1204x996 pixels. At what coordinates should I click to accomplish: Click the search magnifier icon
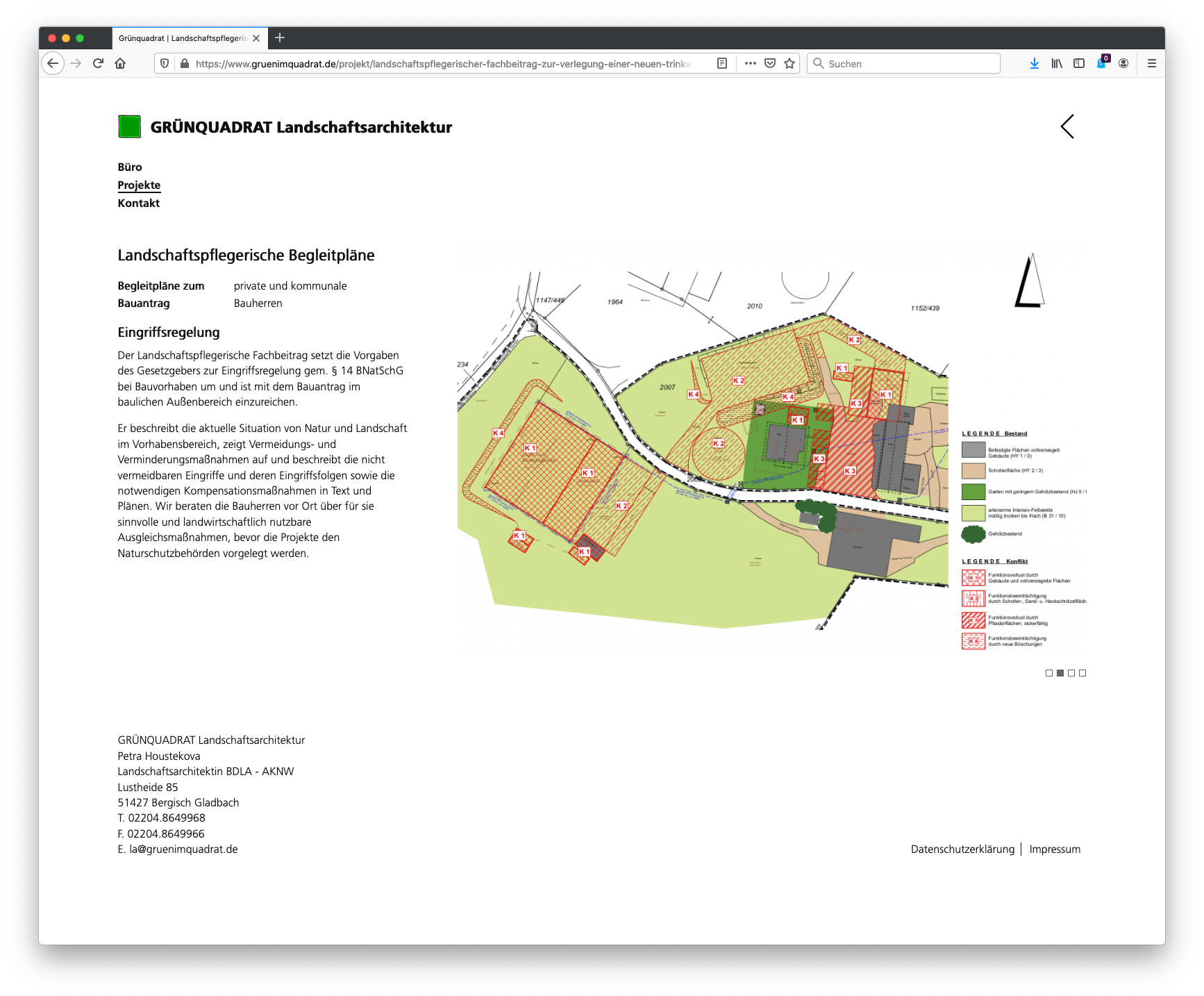[819, 63]
